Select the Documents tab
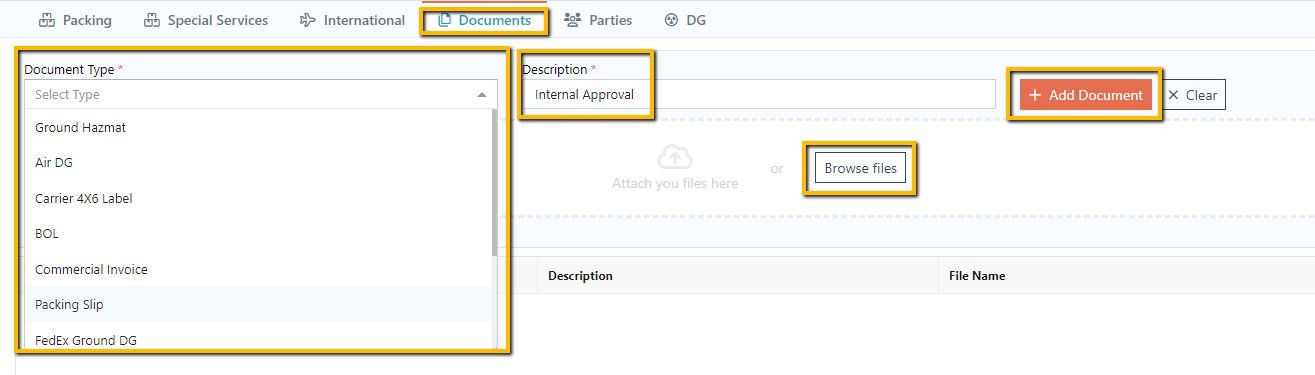Viewport: 1315px width, 375px height. pos(484,20)
